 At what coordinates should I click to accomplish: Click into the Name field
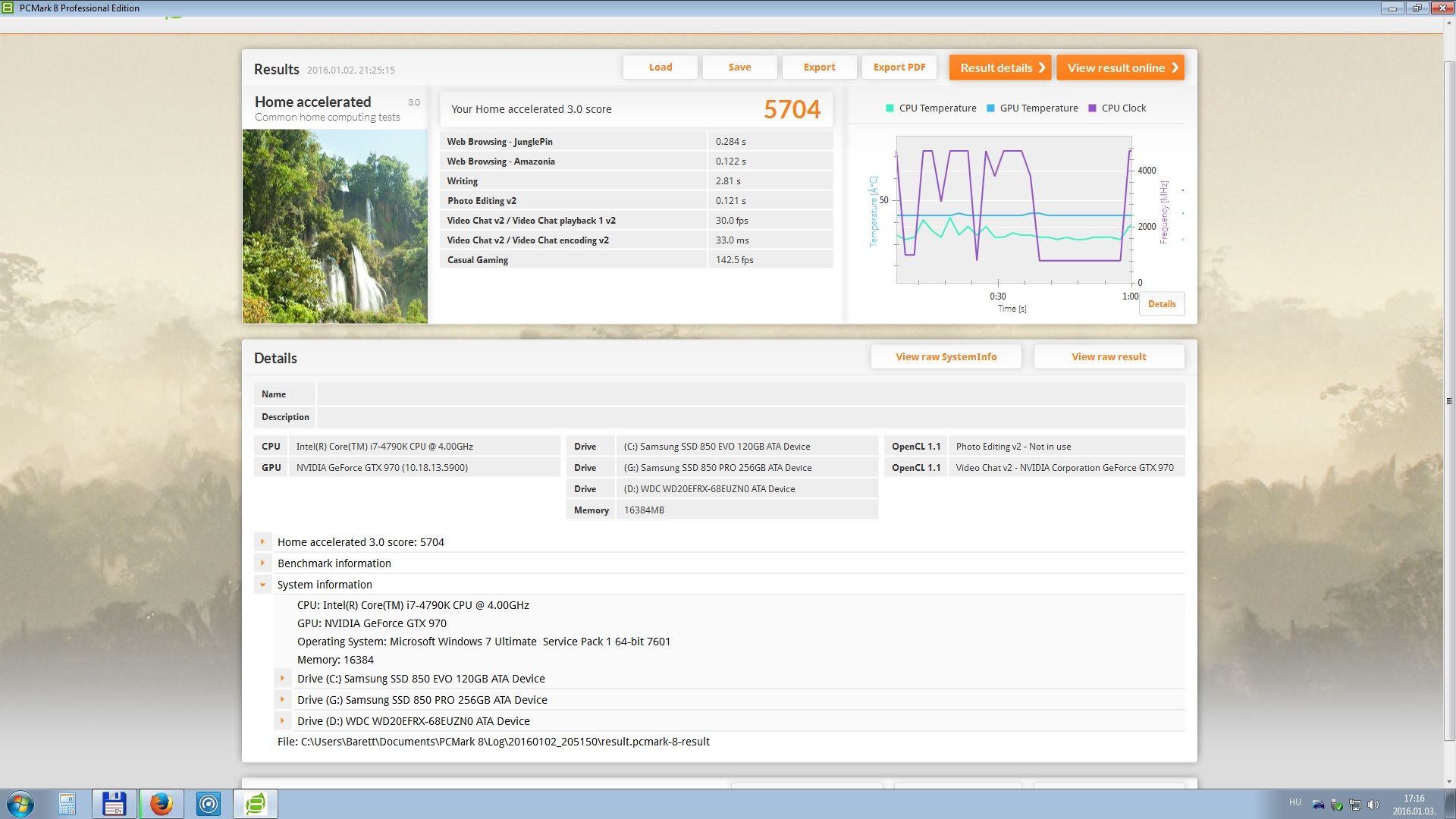751,394
